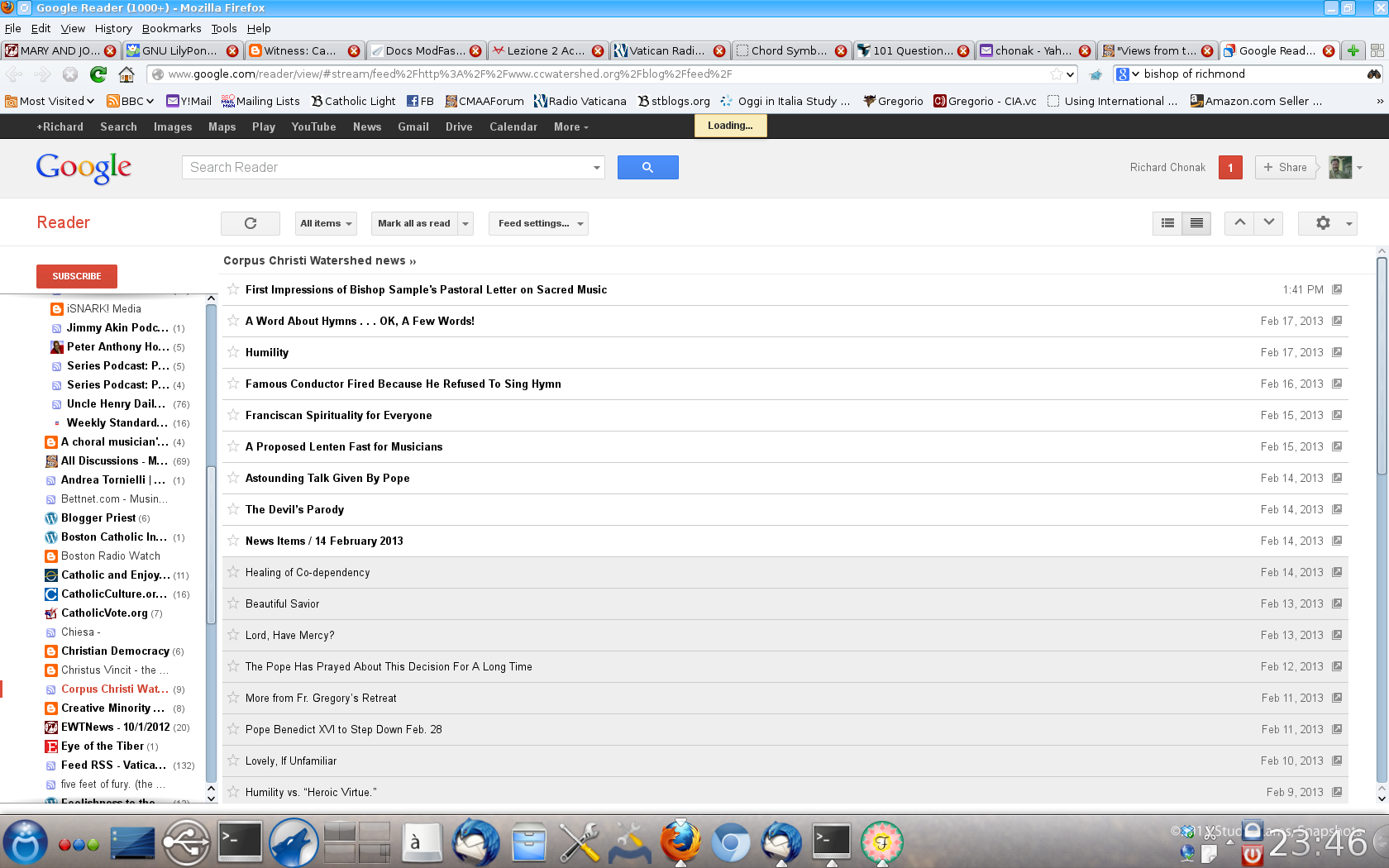Viewport: 1389px width, 868px height.
Task: Open Feed settings dropdown
Action: pos(538,223)
